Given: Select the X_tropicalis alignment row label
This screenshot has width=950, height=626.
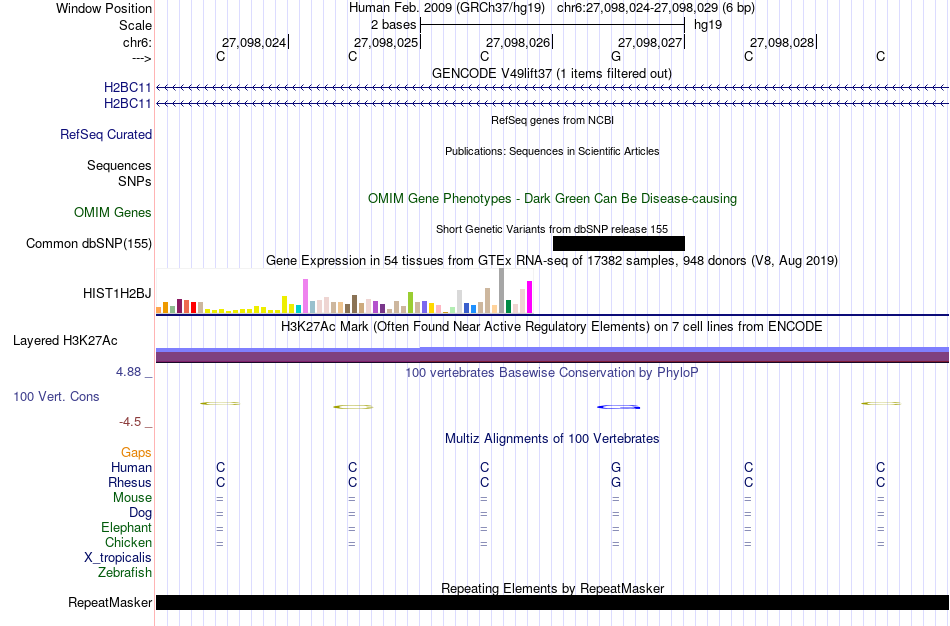Looking at the screenshot, I should [118, 558].
